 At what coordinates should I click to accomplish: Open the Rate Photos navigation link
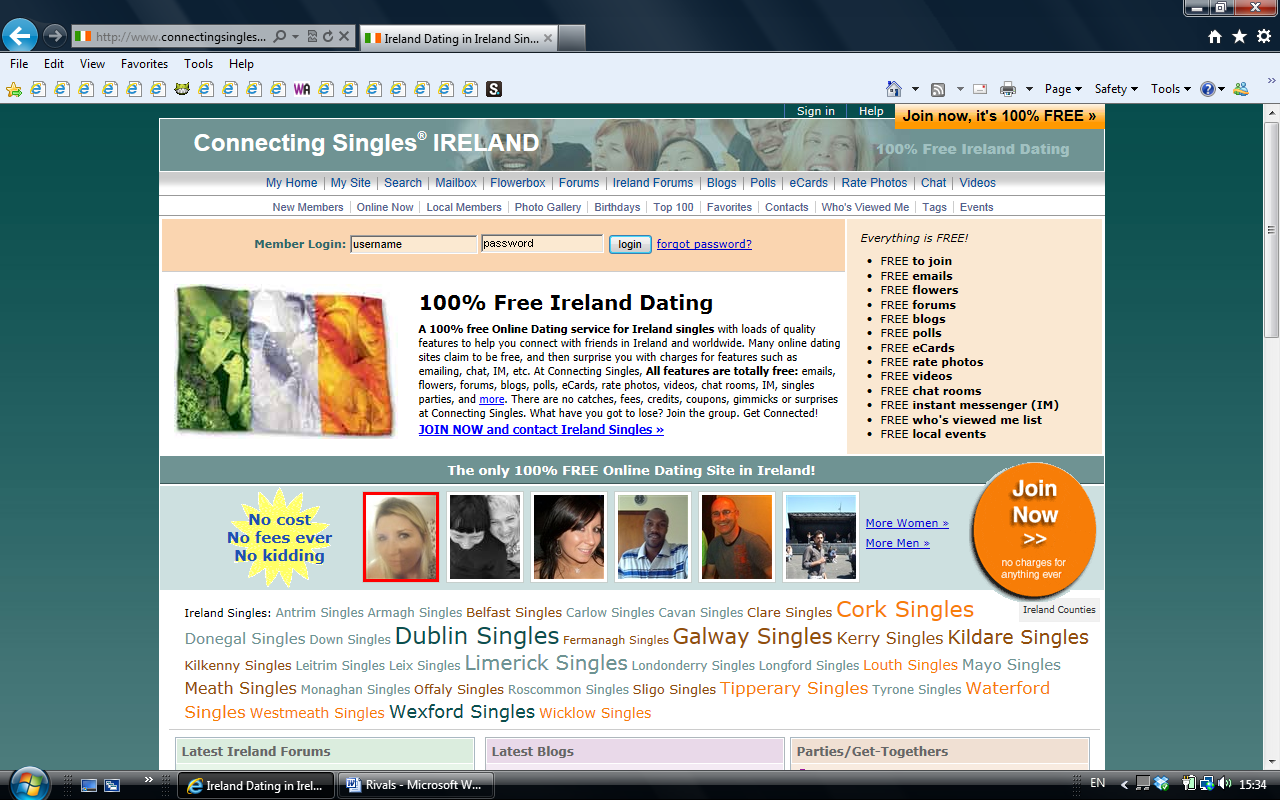[874, 183]
